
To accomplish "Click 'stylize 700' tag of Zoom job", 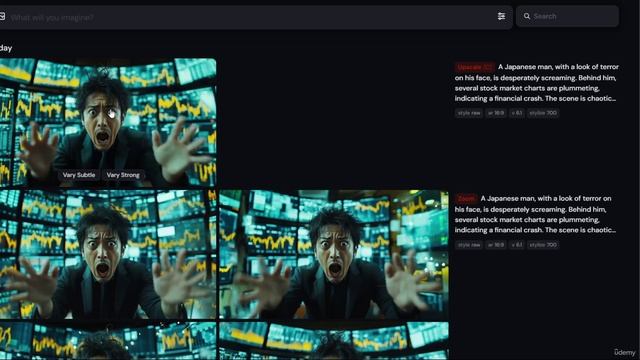I will 543,245.
